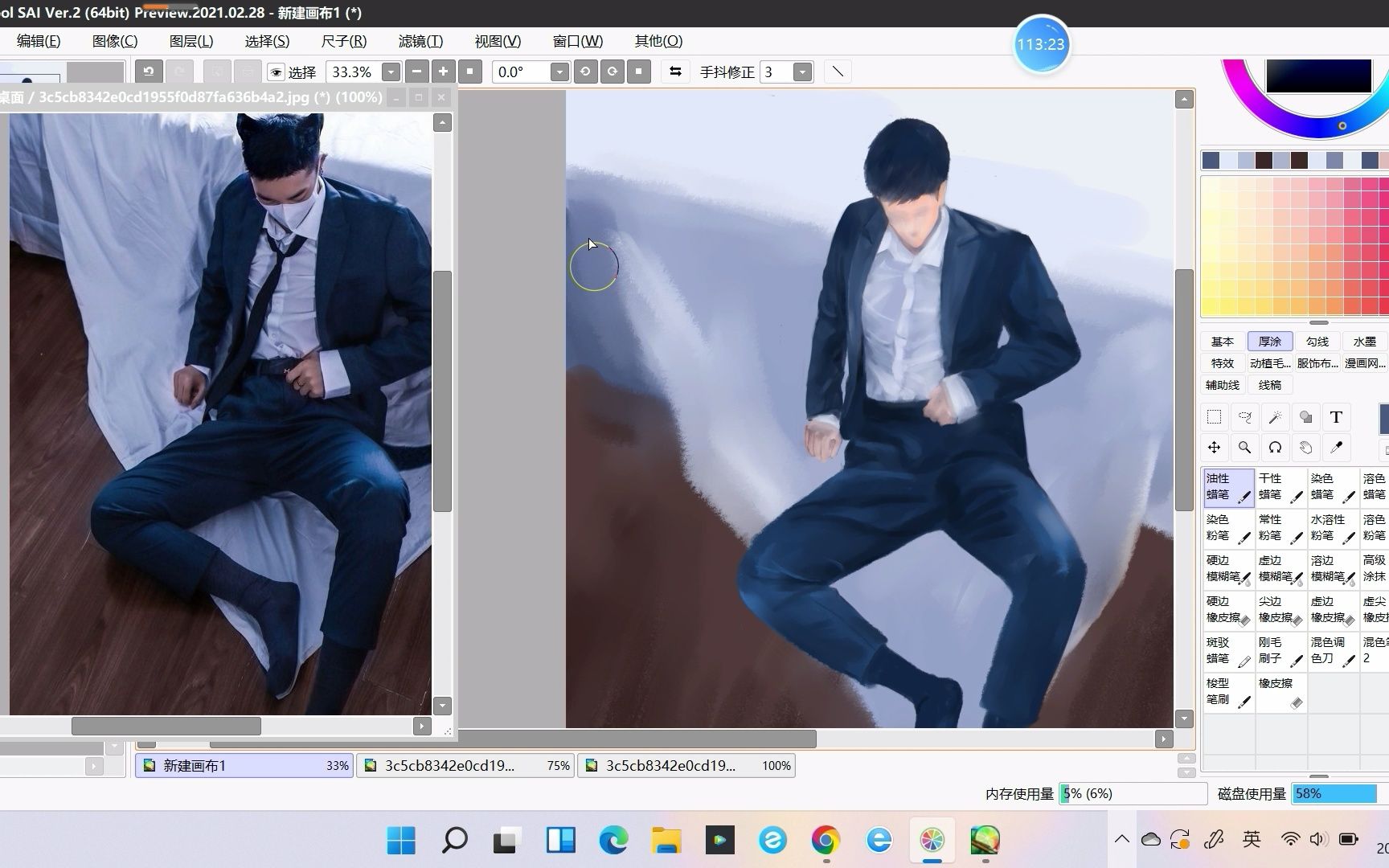Image resolution: width=1389 pixels, height=868 pixels.
Task: Switch to the 100% 3c5cb8342e0cd19 document tab
Action: [686, 766]
